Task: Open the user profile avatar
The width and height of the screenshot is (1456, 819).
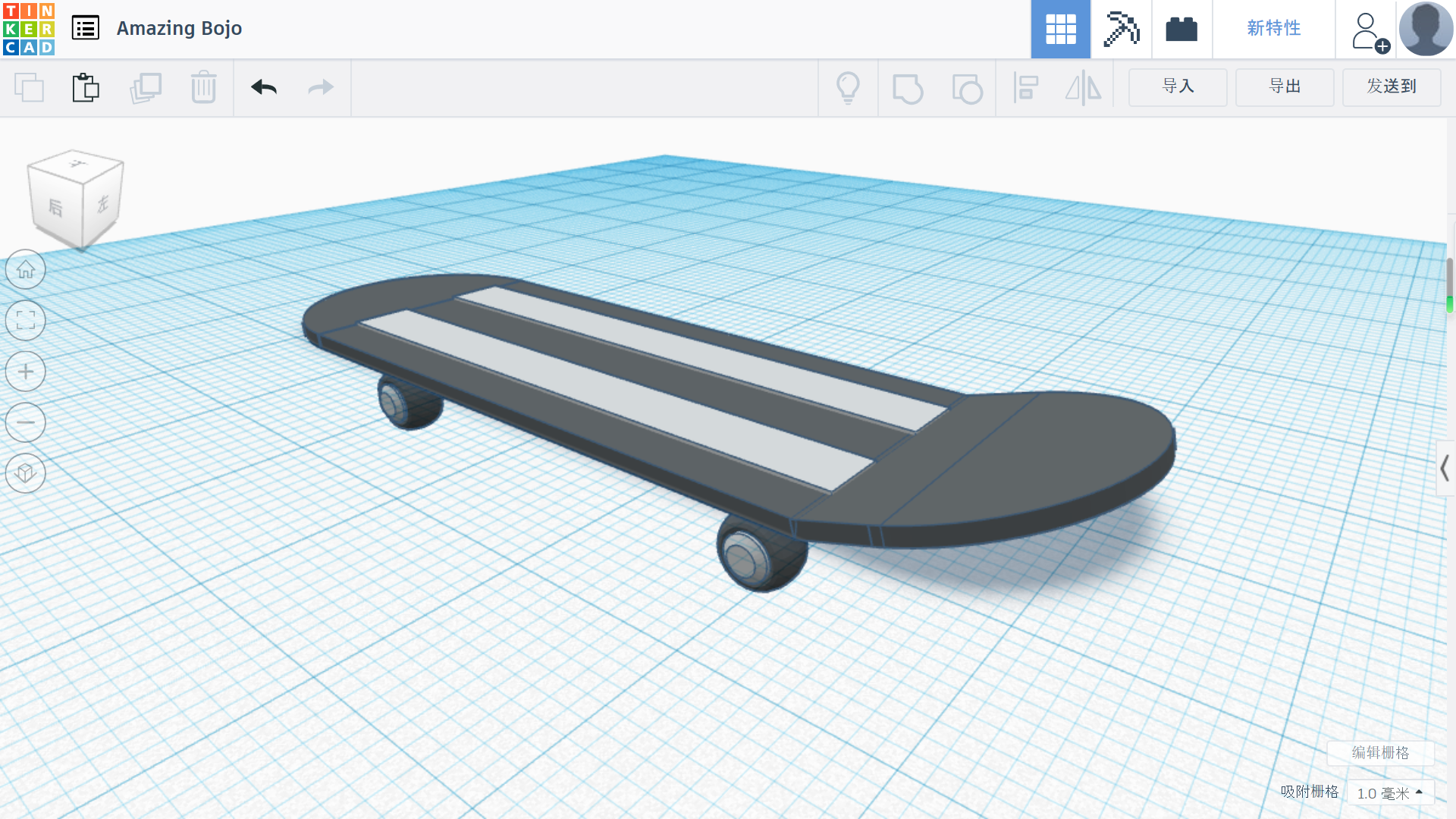Action: coord(1426,29)
